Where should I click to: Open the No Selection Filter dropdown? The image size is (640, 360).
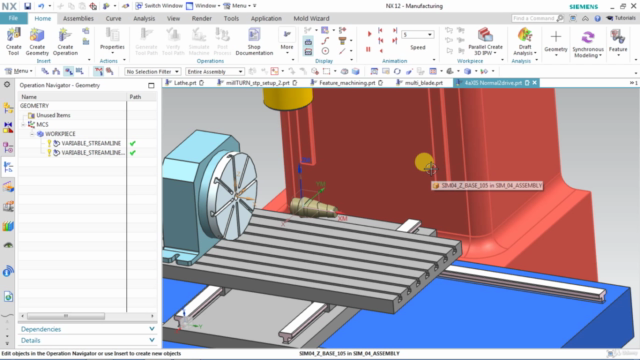[152, 71]
